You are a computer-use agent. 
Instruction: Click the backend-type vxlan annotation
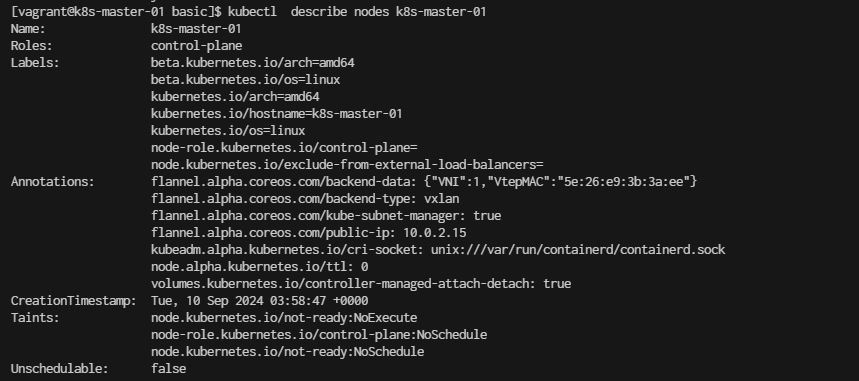305,198
